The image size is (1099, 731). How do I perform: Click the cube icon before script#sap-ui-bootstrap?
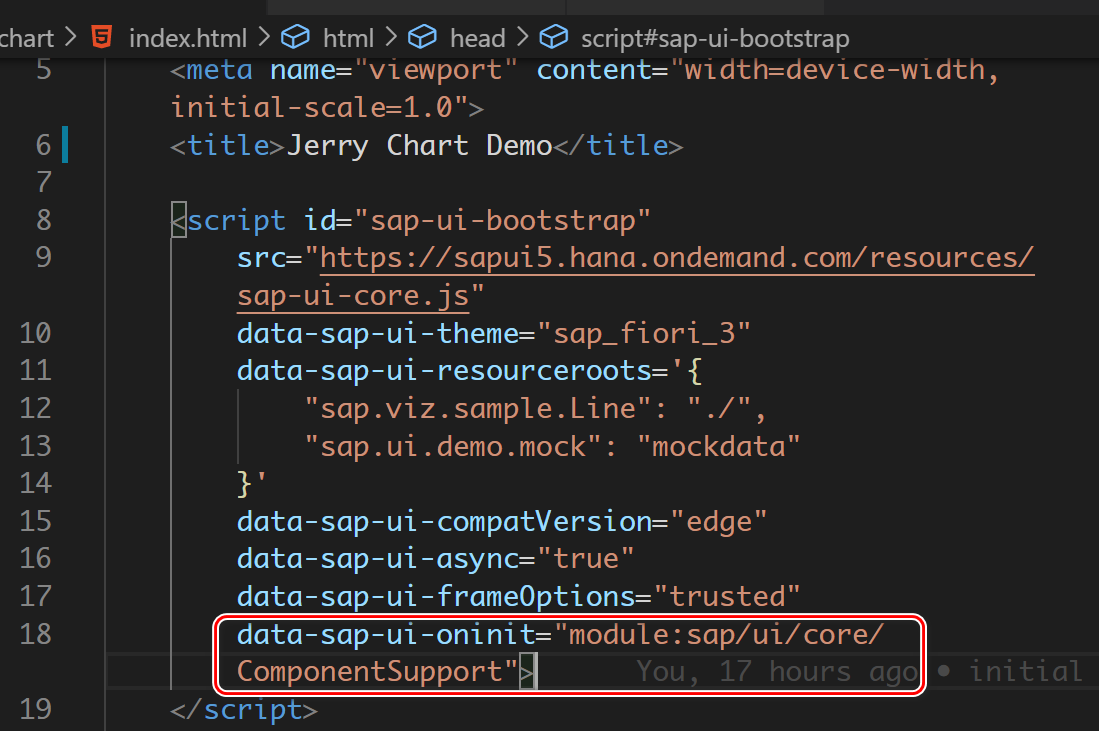pos(554,36)
